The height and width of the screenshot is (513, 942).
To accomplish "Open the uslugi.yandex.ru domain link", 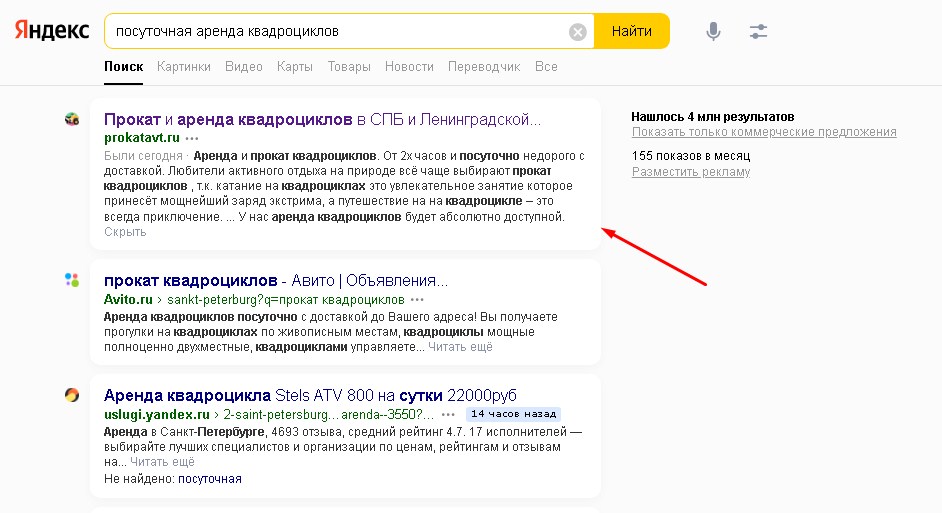I will (x=157, y=414).
